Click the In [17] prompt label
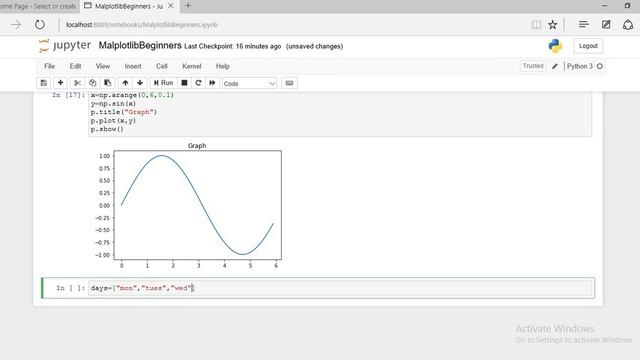Viewport: 640px width, 360px height. coord(68,95)
